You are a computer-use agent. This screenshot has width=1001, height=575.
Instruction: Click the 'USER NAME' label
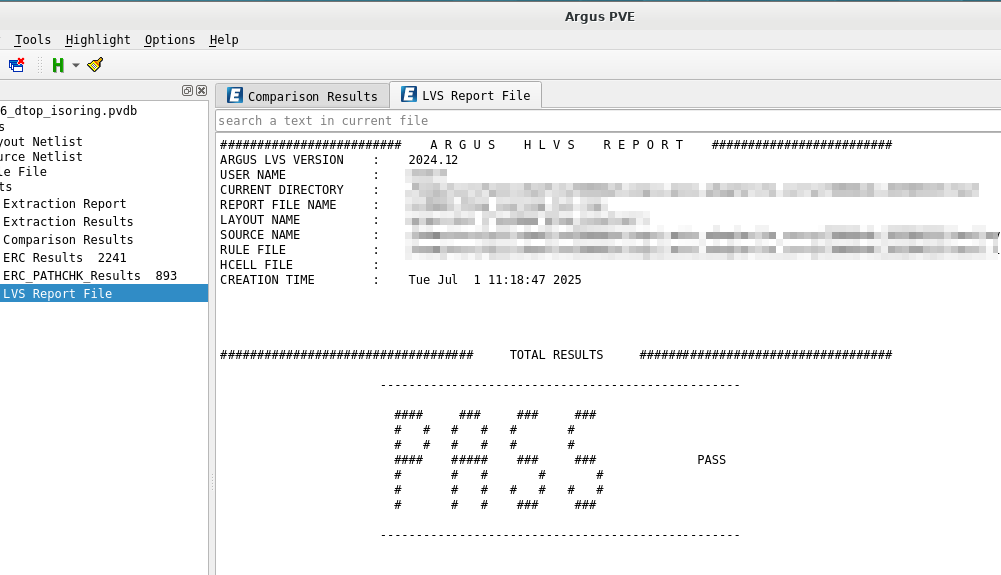tap(253, 175)
